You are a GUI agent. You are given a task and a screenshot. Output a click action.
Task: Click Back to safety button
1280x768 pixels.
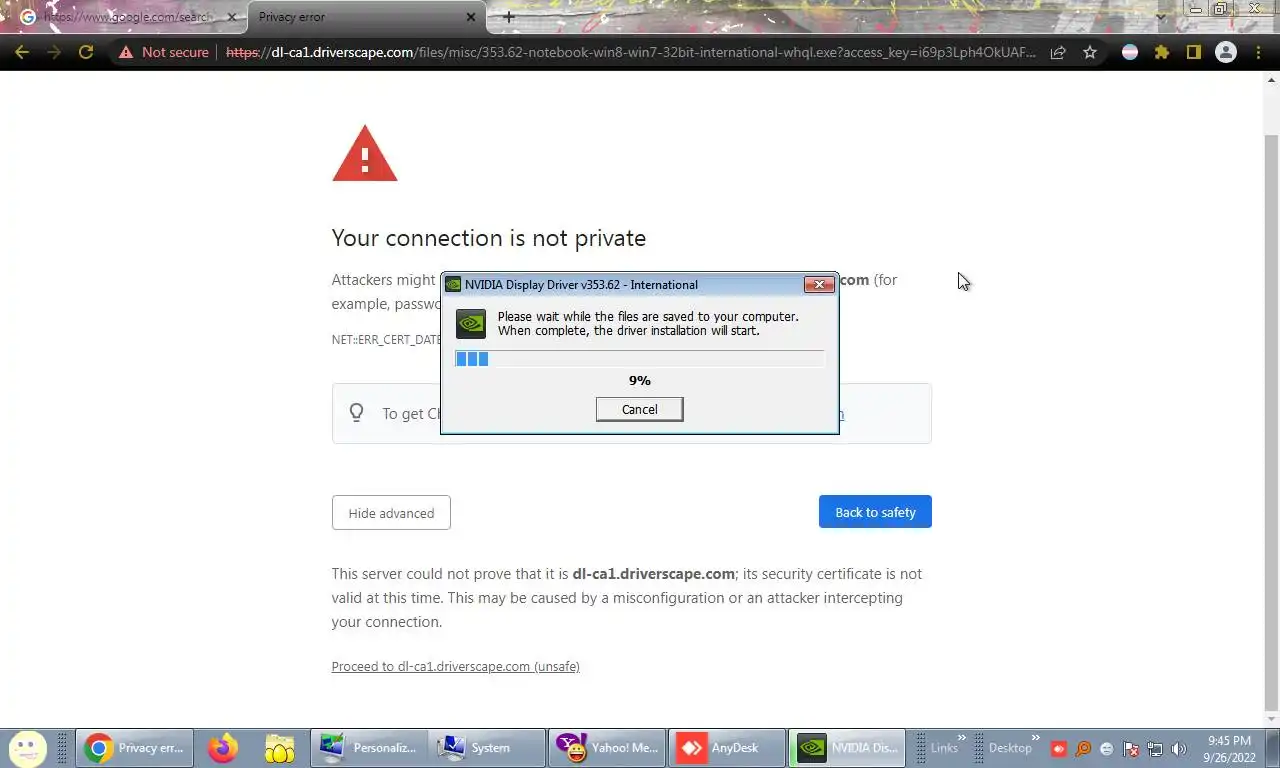pyautogui.click(x=875, y=512)
